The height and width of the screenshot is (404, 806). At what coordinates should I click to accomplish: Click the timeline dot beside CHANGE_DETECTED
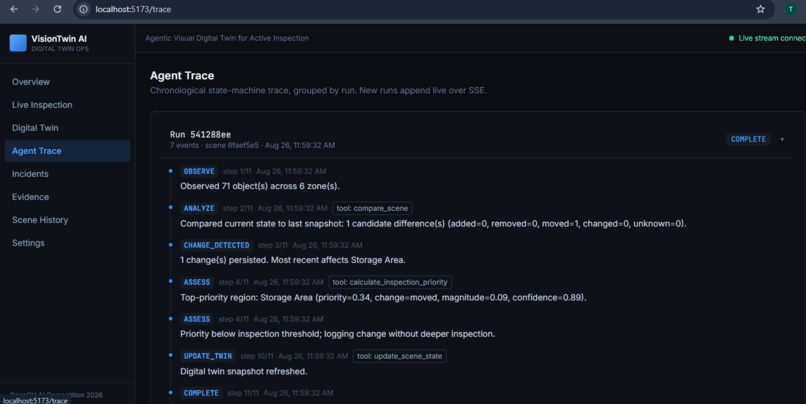click(x=171, y=245)
